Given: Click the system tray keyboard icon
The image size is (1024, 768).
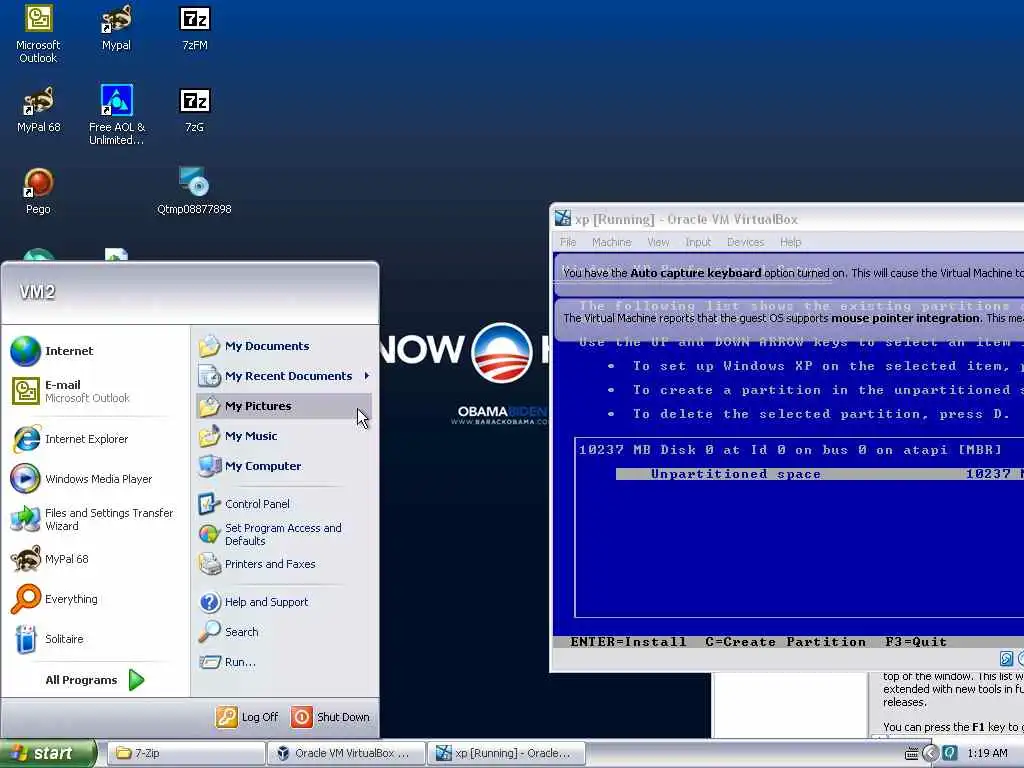Looking at the screenshot, I should point(911,754).
